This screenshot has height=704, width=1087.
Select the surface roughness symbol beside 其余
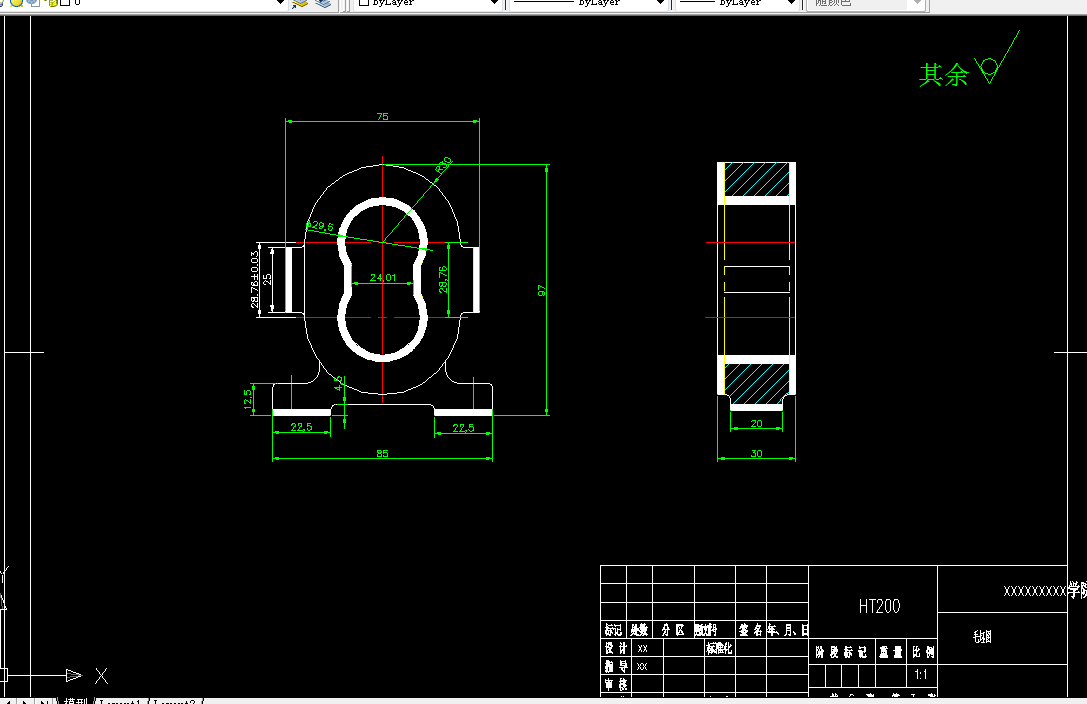[997, 57]
